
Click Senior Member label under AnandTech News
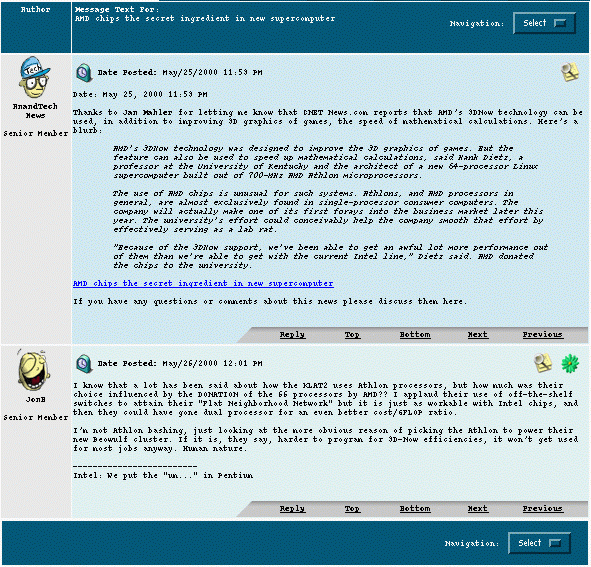(35, 133)
